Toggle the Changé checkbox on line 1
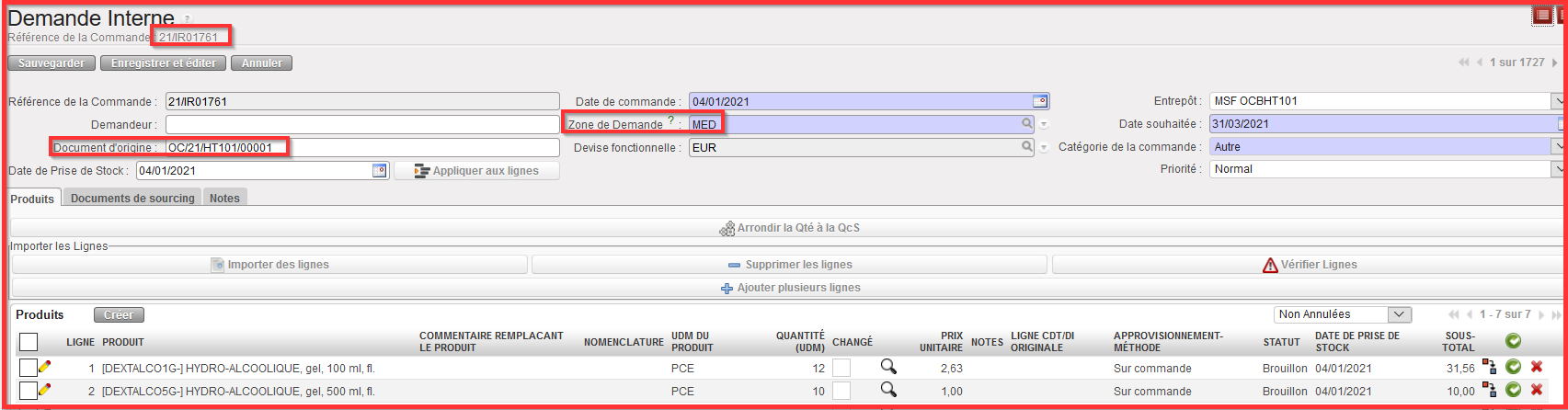1568x410 pixels. coord(841,368)
